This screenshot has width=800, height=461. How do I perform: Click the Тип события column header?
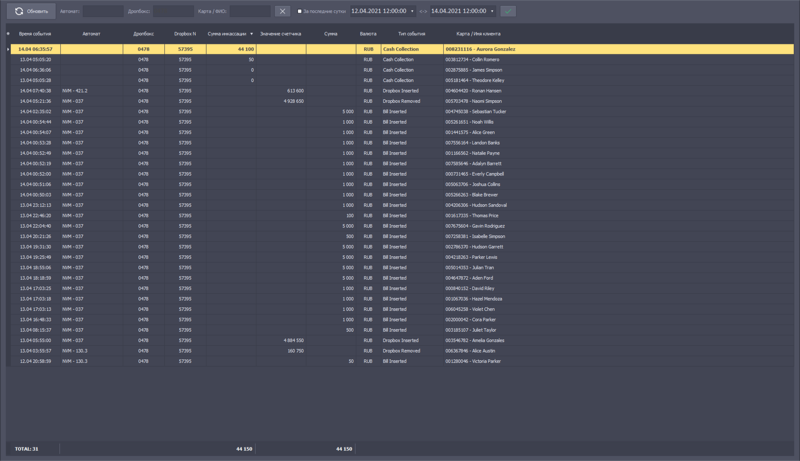(411, 34)
